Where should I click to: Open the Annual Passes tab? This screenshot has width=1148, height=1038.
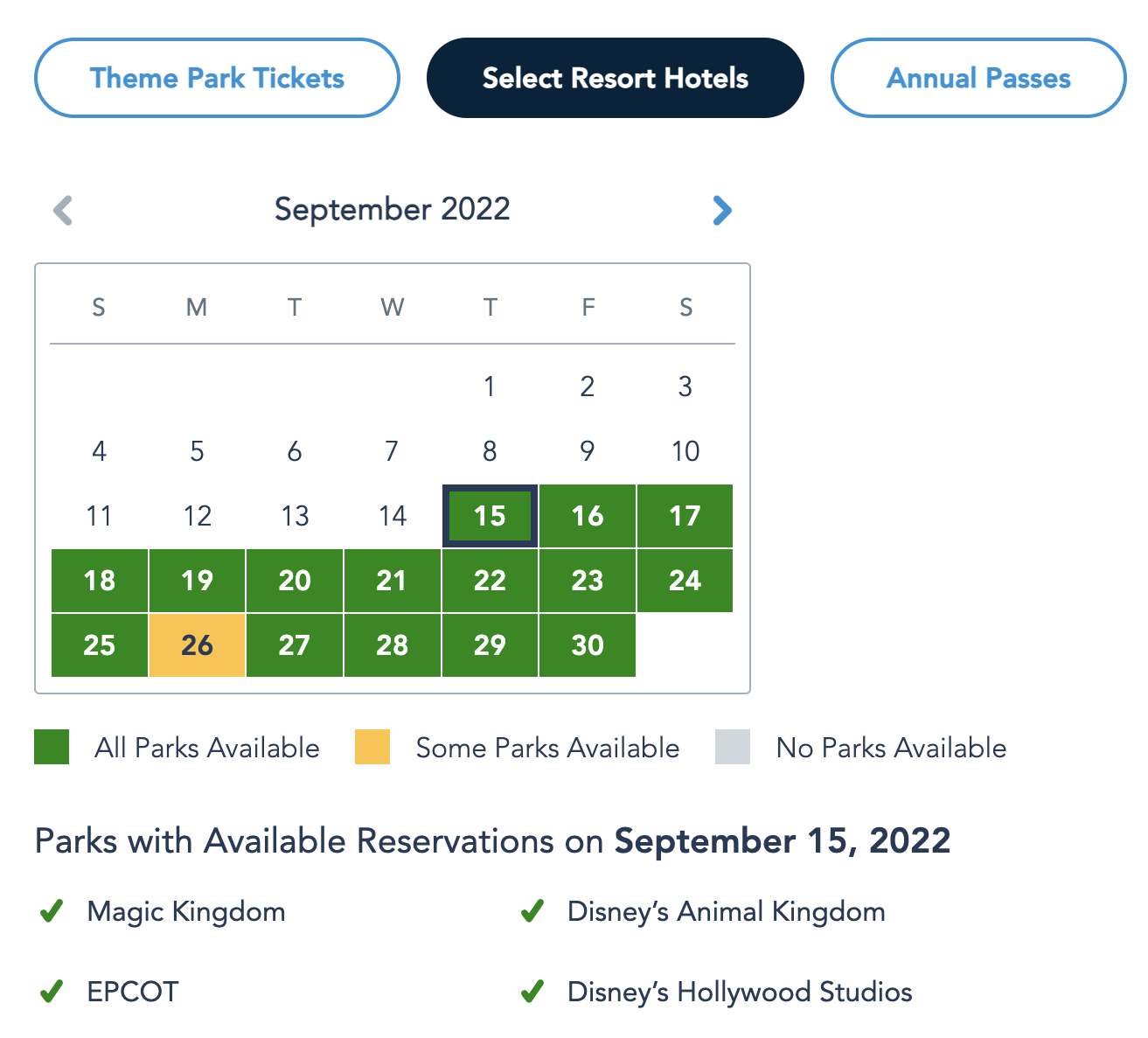tap(978, 78)
